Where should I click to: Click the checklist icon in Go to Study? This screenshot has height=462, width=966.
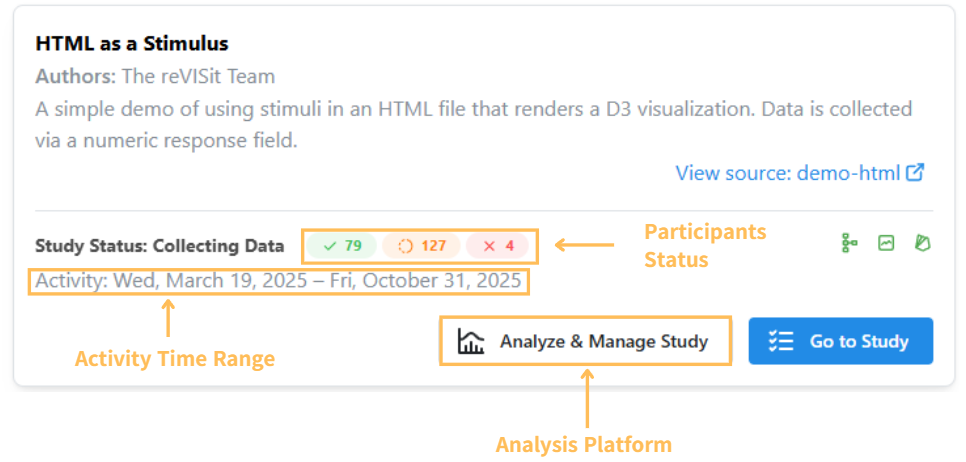(x=780, y=342)
